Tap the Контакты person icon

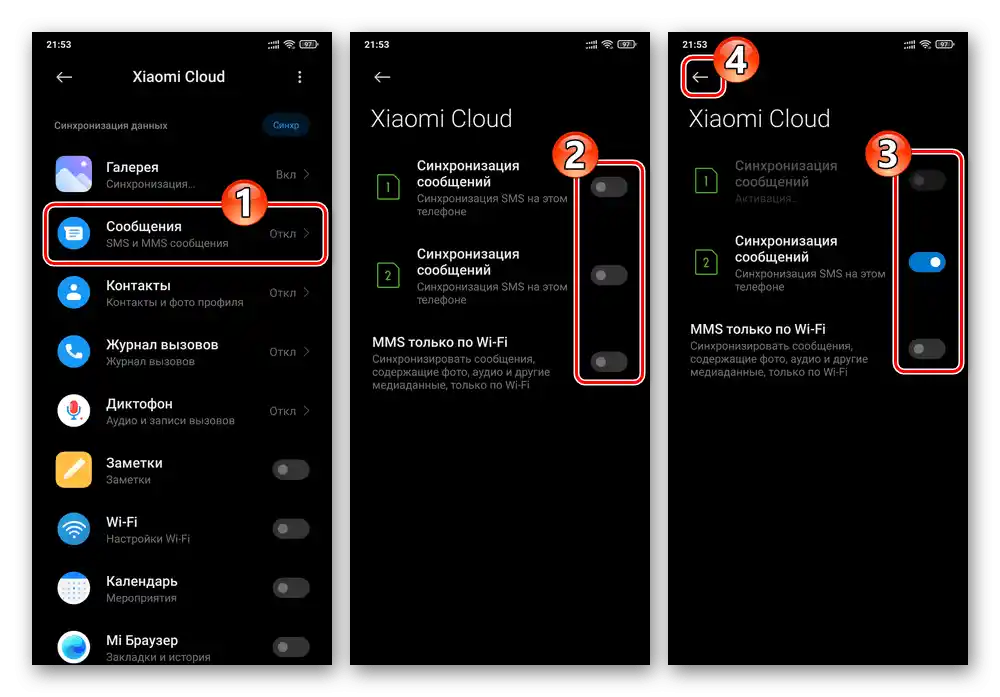tap(73, 293)
